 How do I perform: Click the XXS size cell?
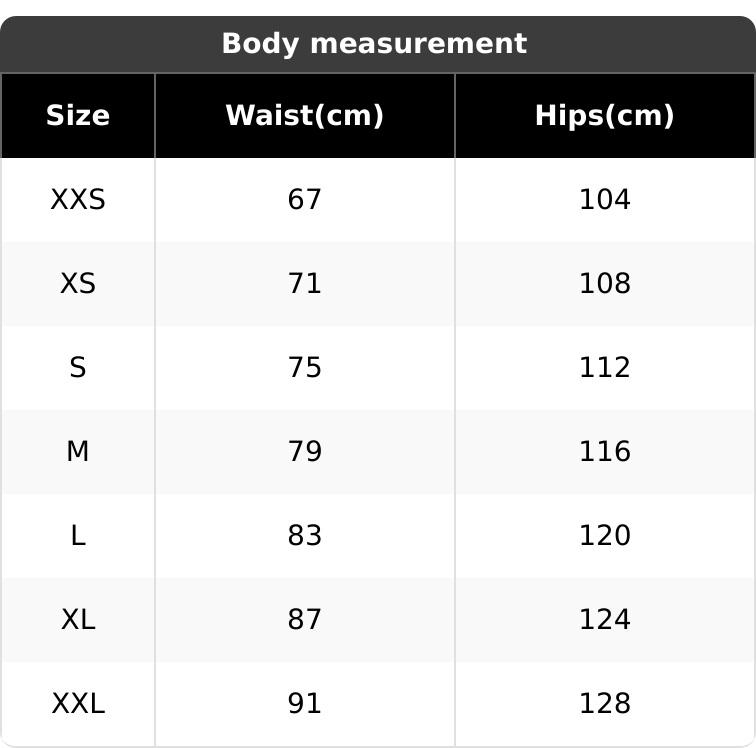pos(78,200)
